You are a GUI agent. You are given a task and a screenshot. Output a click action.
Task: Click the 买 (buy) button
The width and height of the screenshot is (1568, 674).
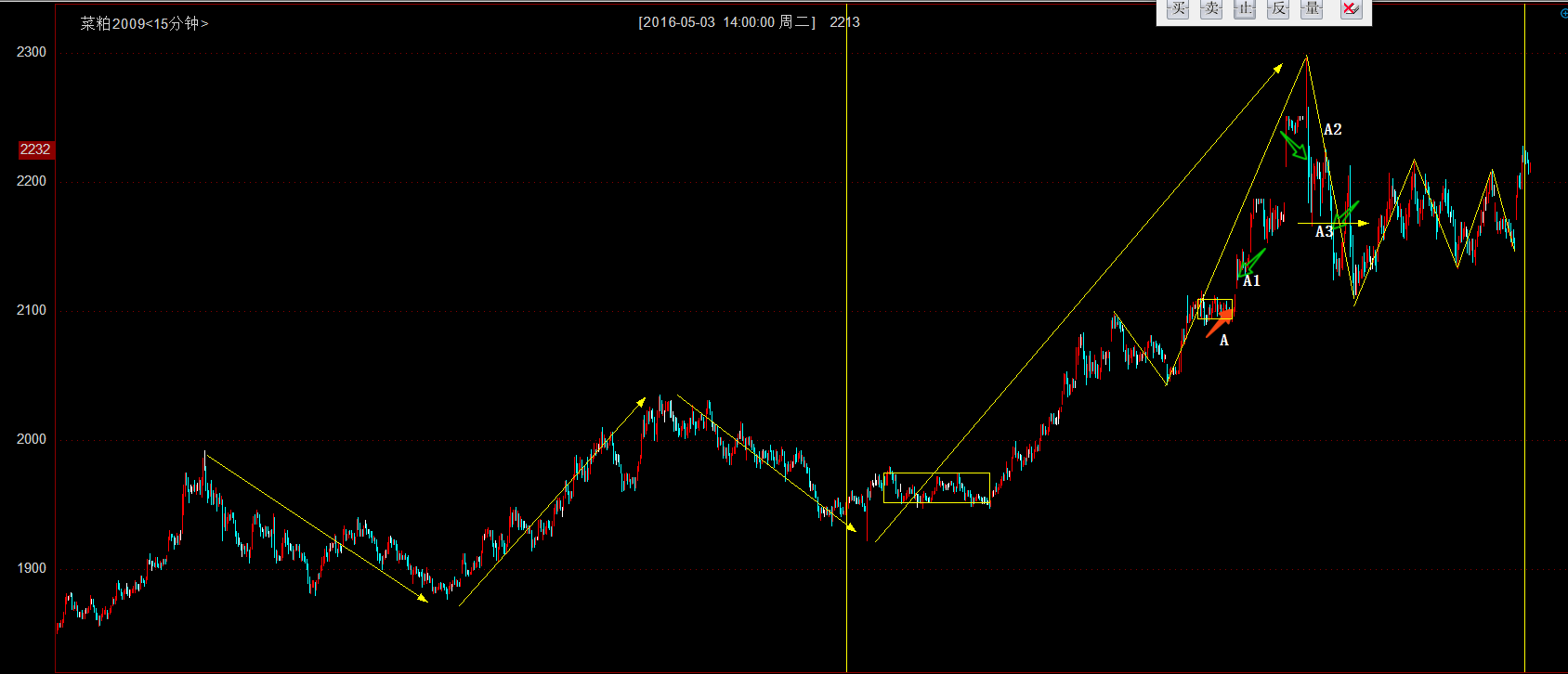tap(1178, 9)
